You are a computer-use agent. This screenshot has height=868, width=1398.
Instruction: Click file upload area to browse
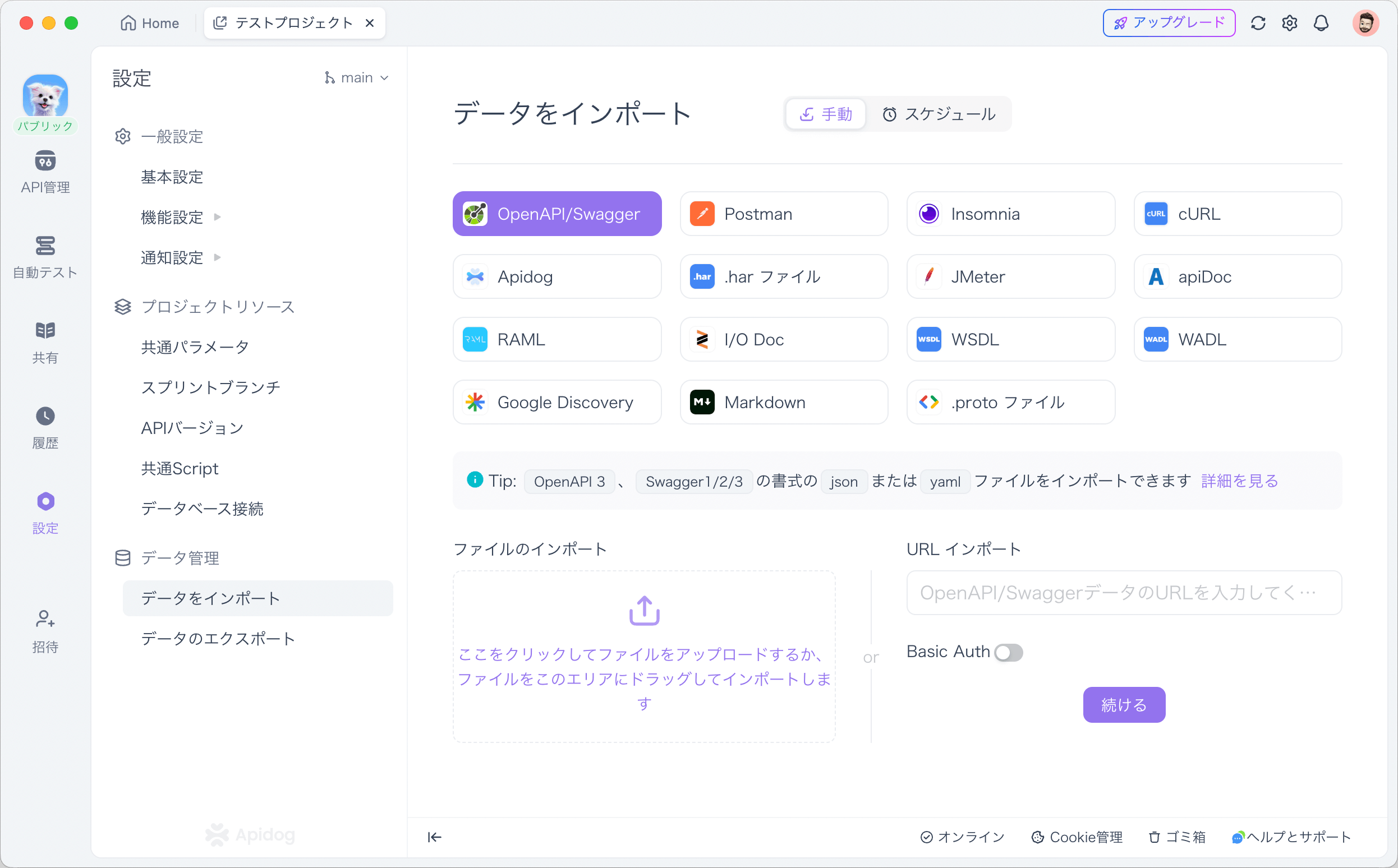pyautogui.click(x=644, y=654)
